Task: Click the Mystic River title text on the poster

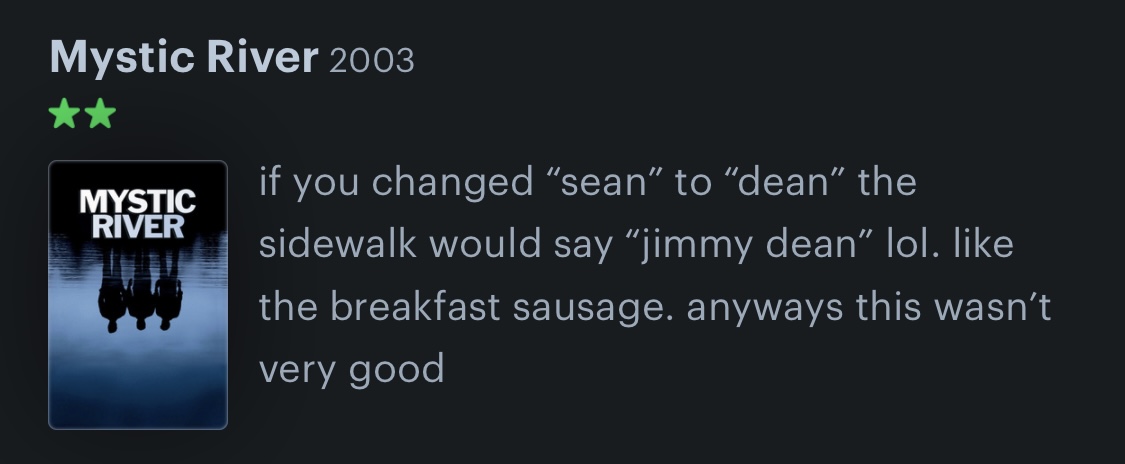Action: (138, 214)
